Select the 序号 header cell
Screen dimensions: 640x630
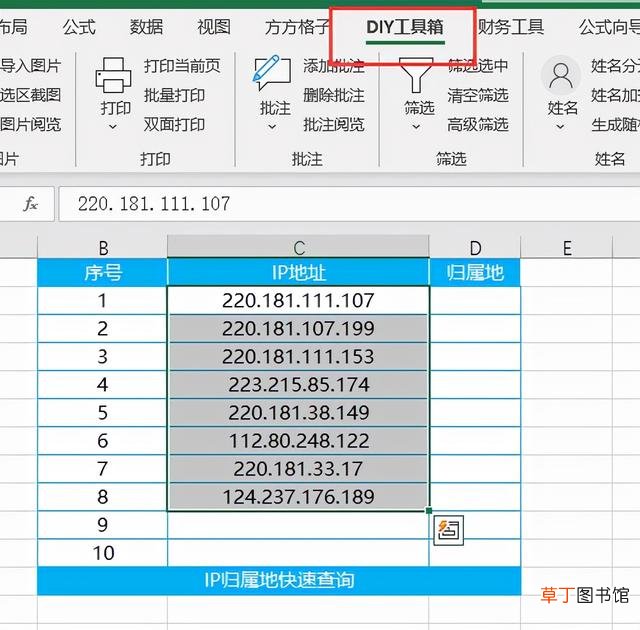[x=102, y=273]
